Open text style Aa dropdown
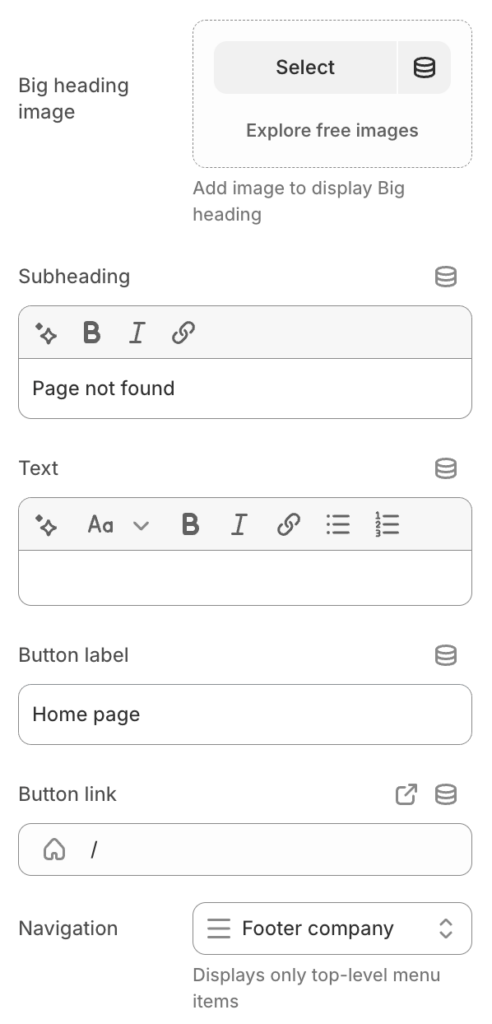492x1024 pixels. [118, 524]
